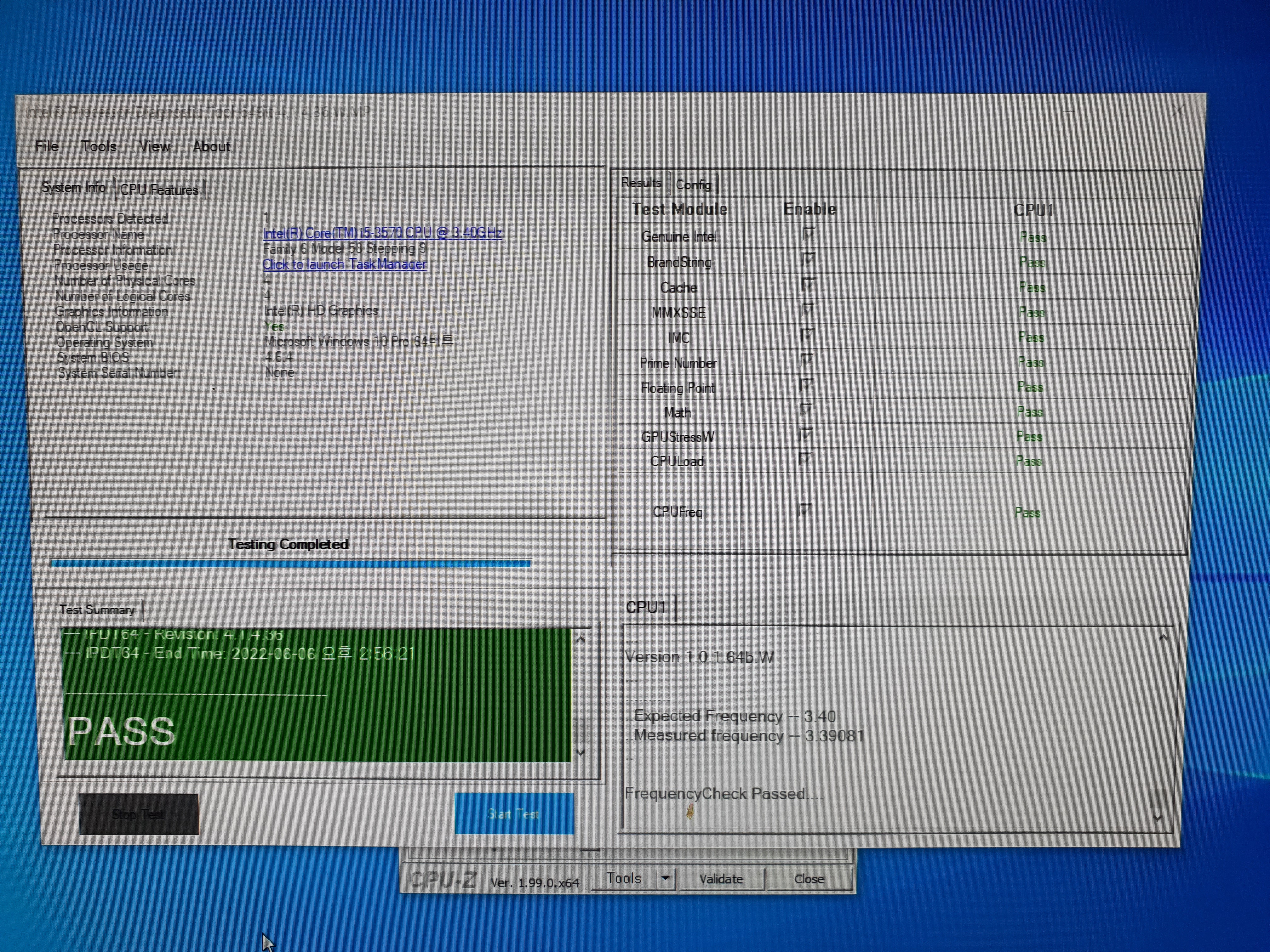The height and width of the screenshot is (952, 1270).
Task: Open the Tools menu in Intel Diagnostic Tool
Action: 98,146
